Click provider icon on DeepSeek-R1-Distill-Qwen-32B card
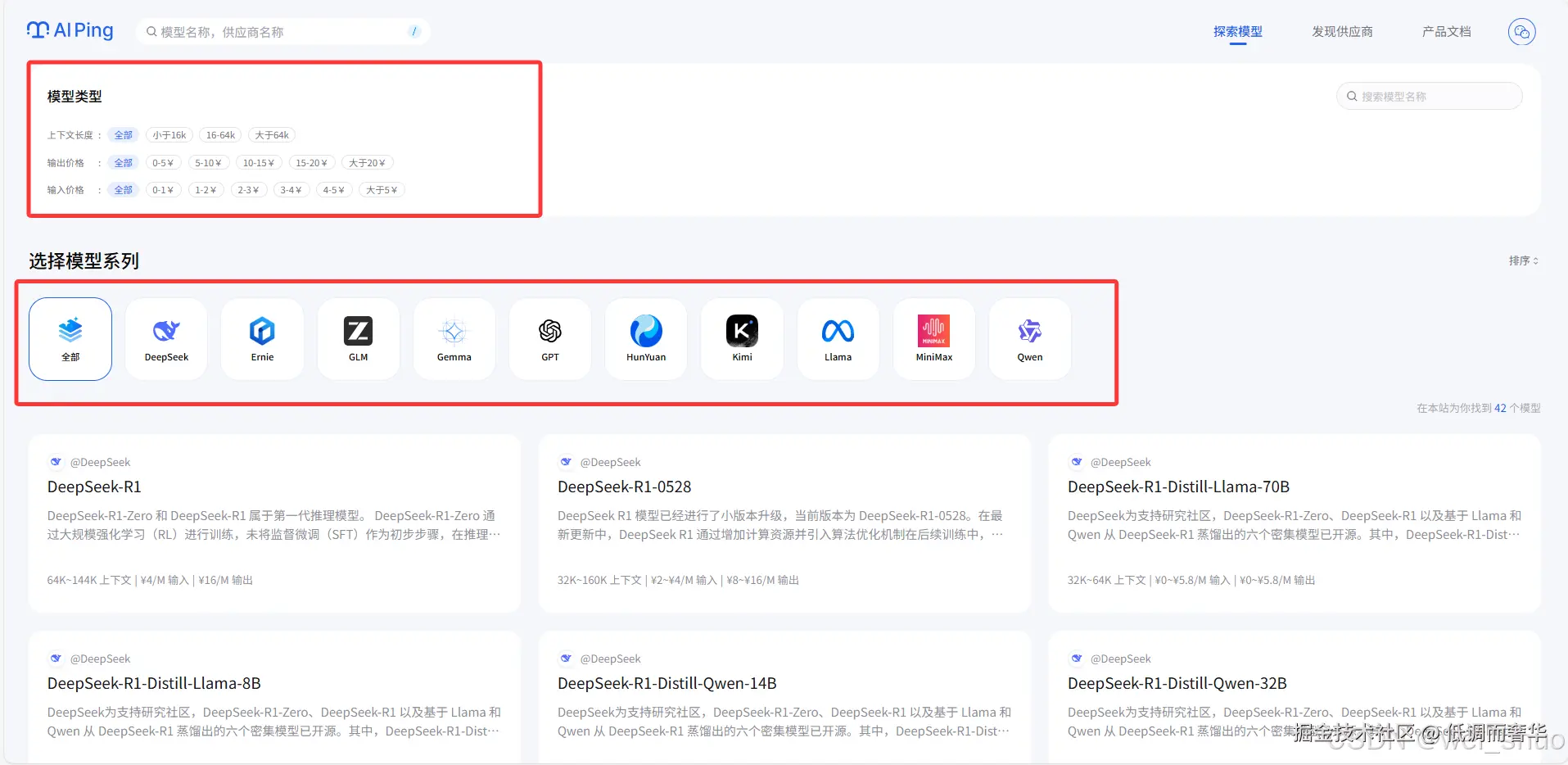This screenshot has width=1568, height=765. click(x=1076, y=659)
